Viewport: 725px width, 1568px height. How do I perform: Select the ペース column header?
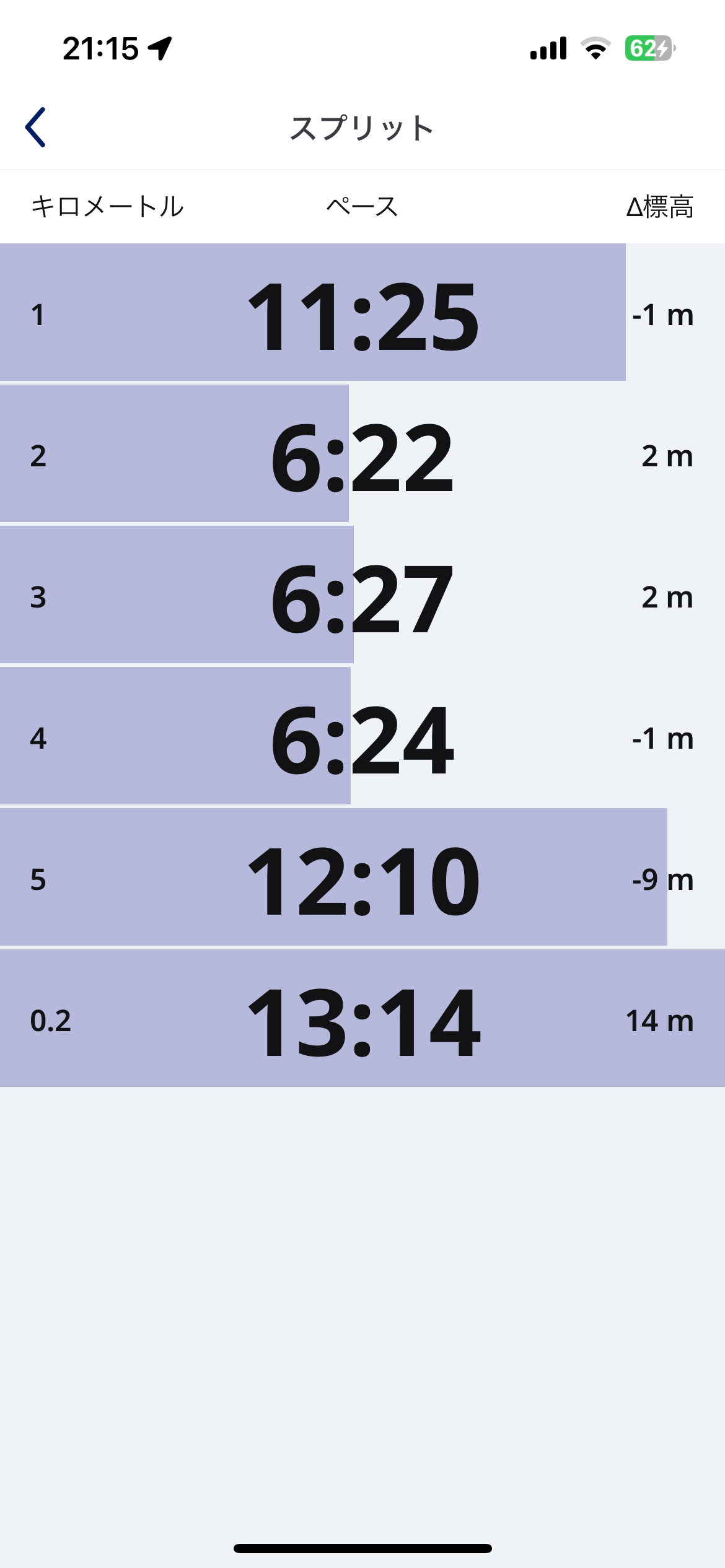[x=362, y=206]
